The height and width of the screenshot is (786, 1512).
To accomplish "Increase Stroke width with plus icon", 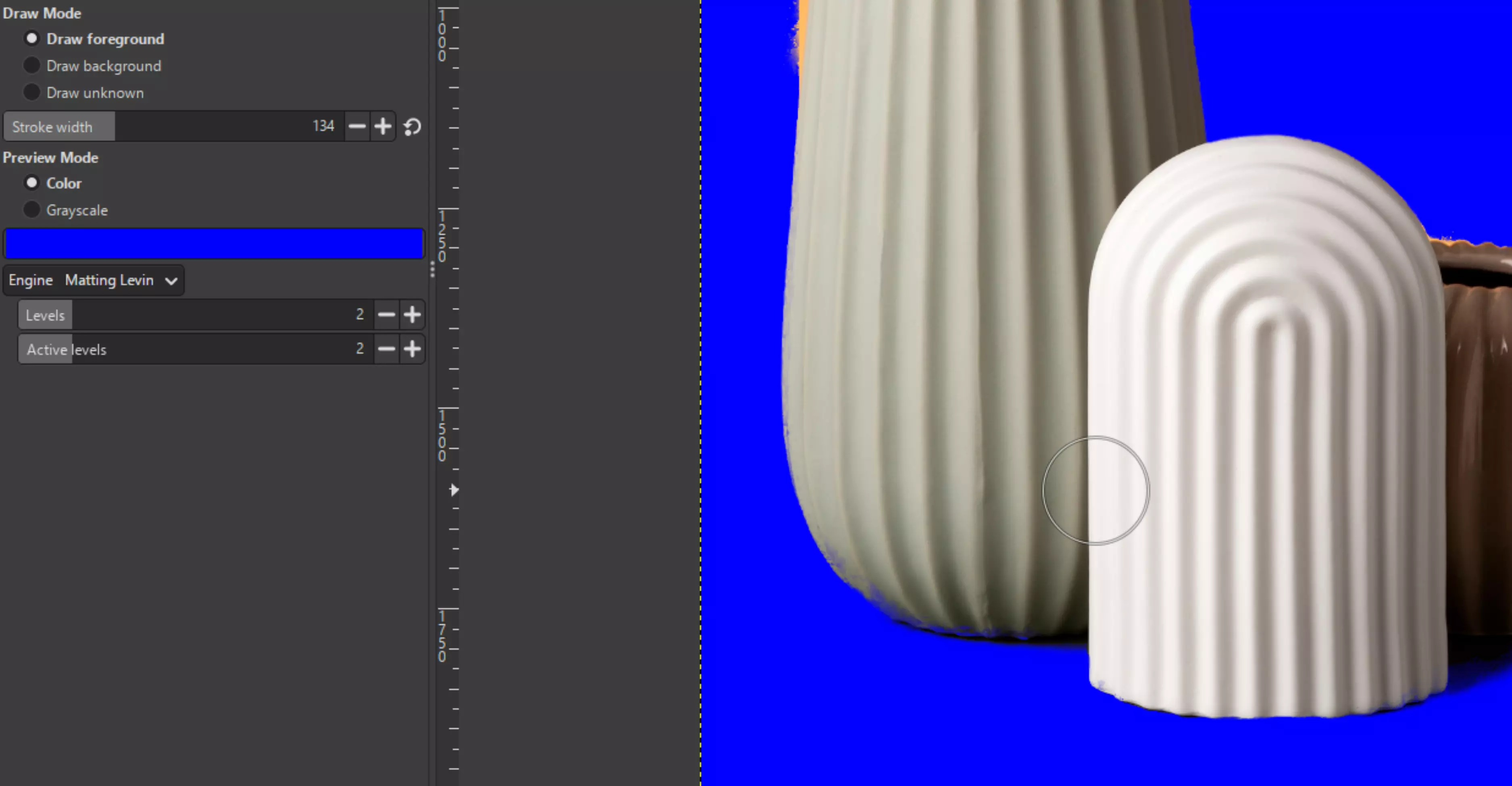I will tap(383, 126).
